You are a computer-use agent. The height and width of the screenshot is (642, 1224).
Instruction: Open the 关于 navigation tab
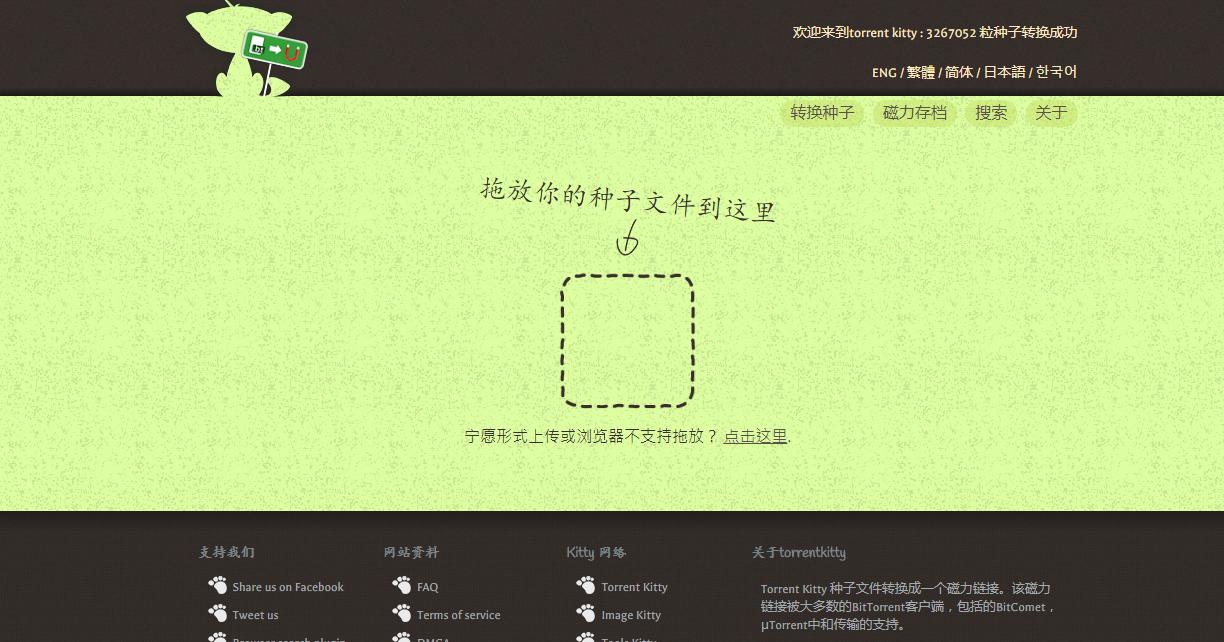point(1049,113)
